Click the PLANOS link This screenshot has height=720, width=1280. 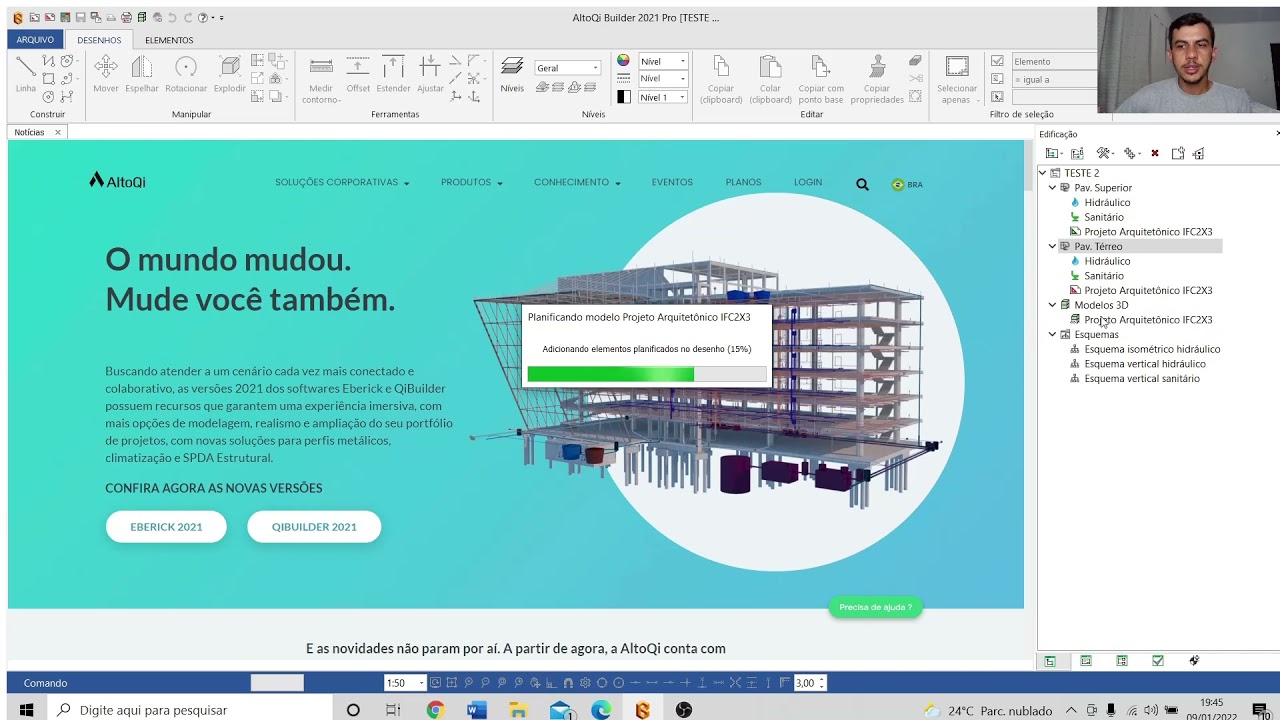tap(743, 183)
